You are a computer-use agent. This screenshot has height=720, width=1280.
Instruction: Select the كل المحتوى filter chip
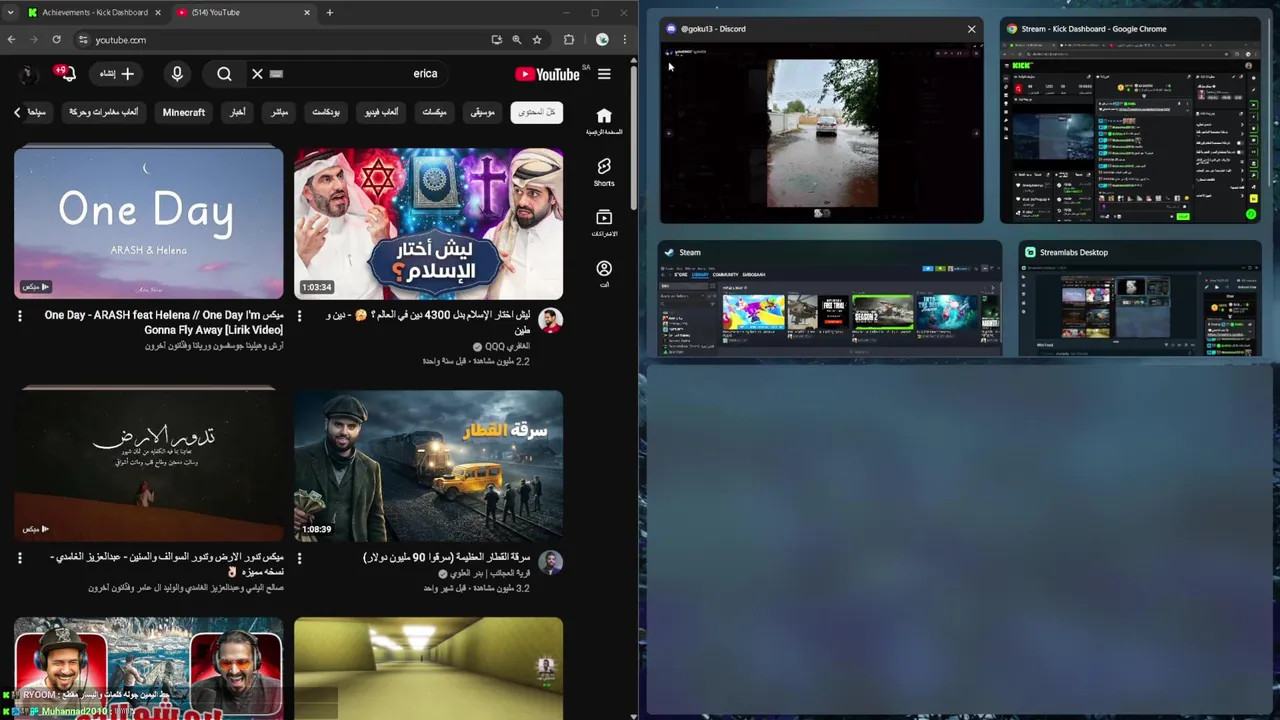tap(537, 112)
